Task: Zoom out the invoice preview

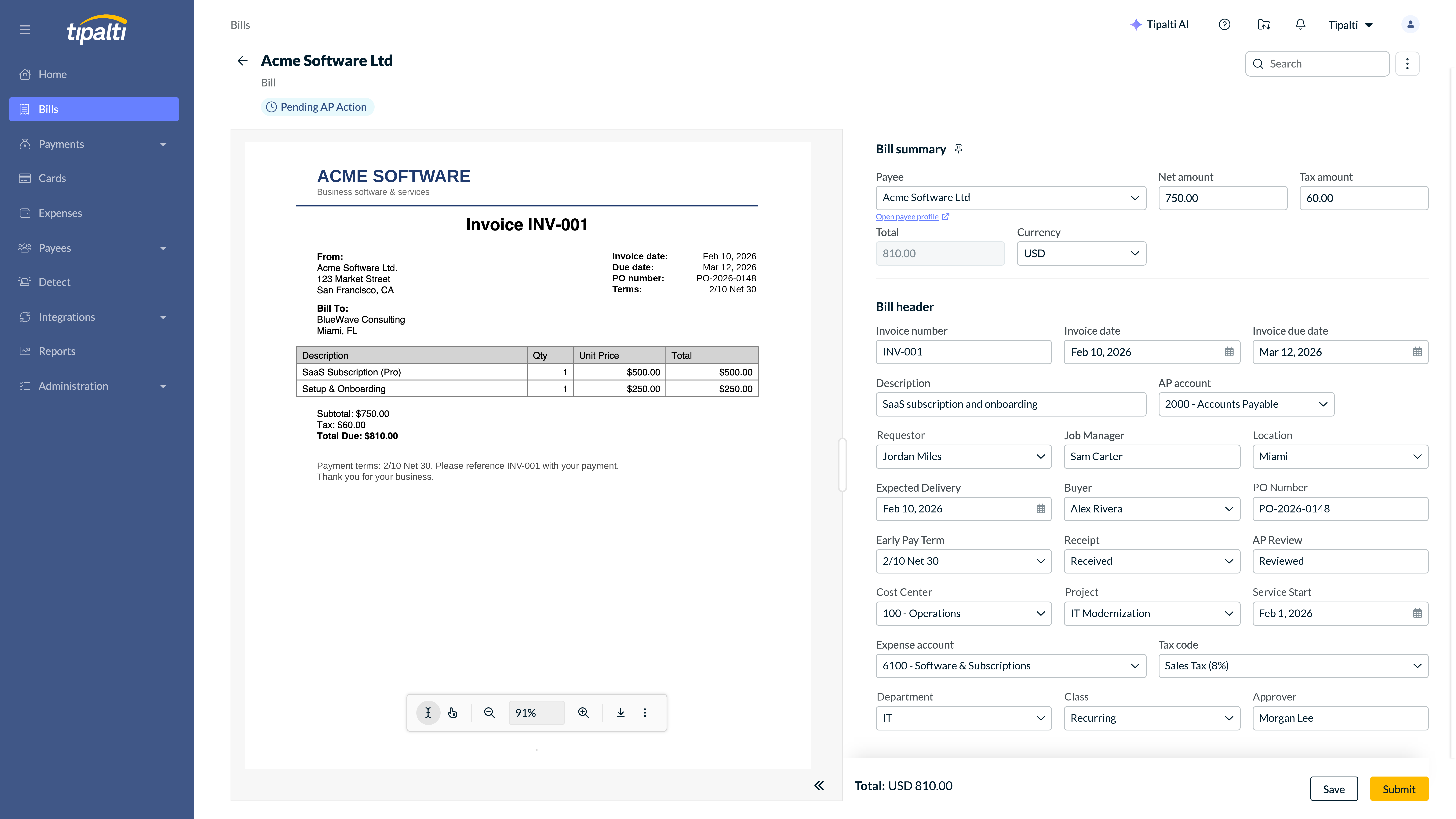Action: point(490,713)
